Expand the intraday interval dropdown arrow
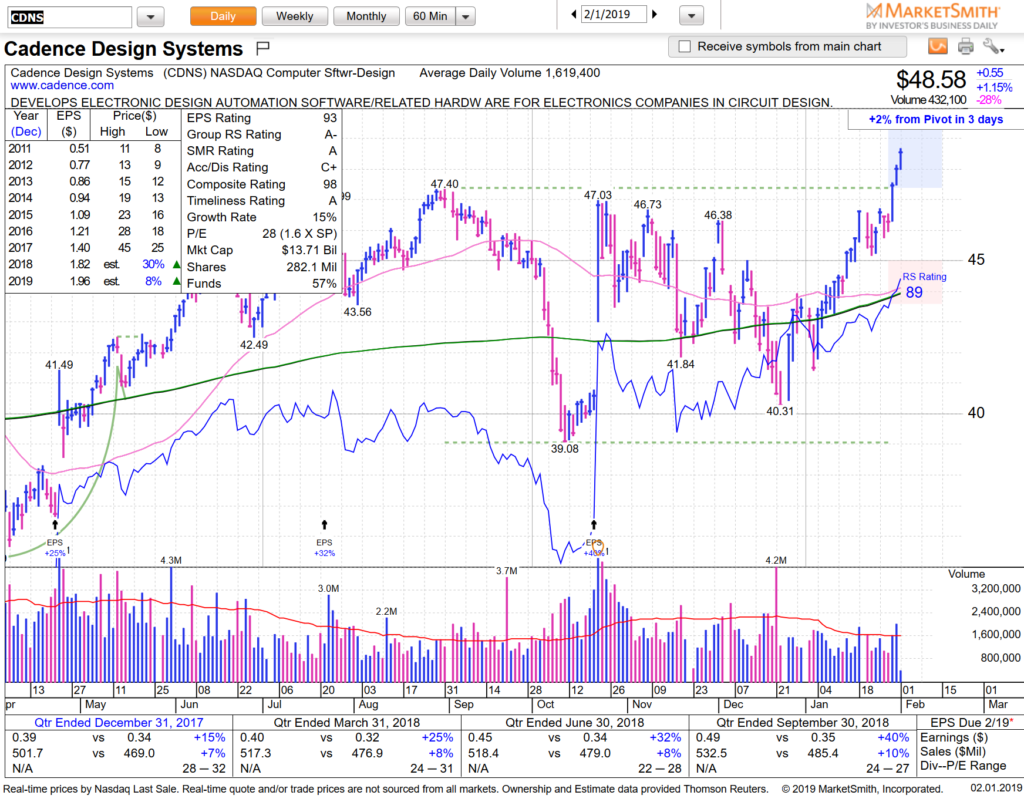The height and width of the screenshot is (802, 1024). 466,16
